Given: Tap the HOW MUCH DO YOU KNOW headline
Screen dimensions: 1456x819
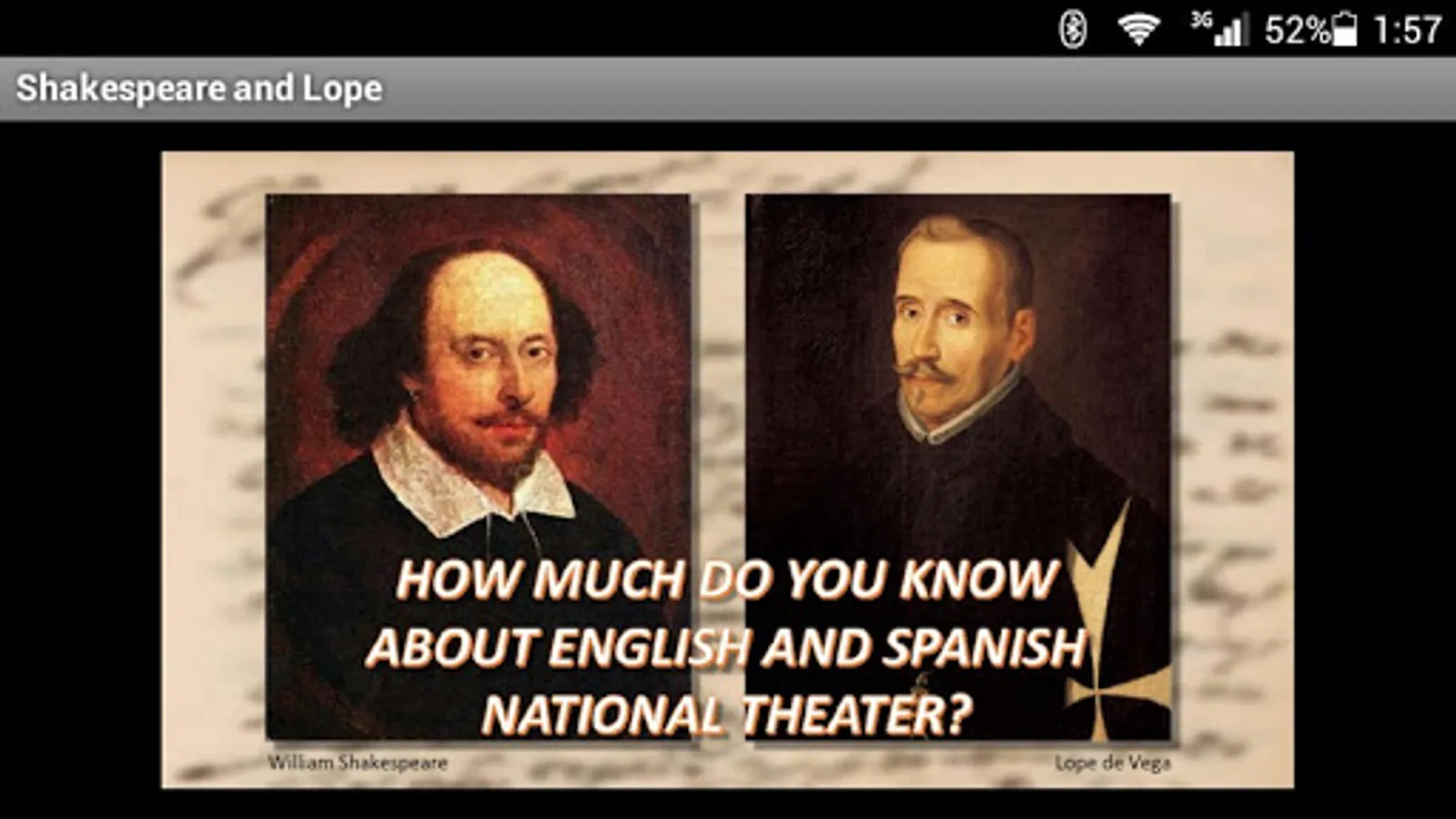Looking at the screenshot, I should tap(727, 579).
